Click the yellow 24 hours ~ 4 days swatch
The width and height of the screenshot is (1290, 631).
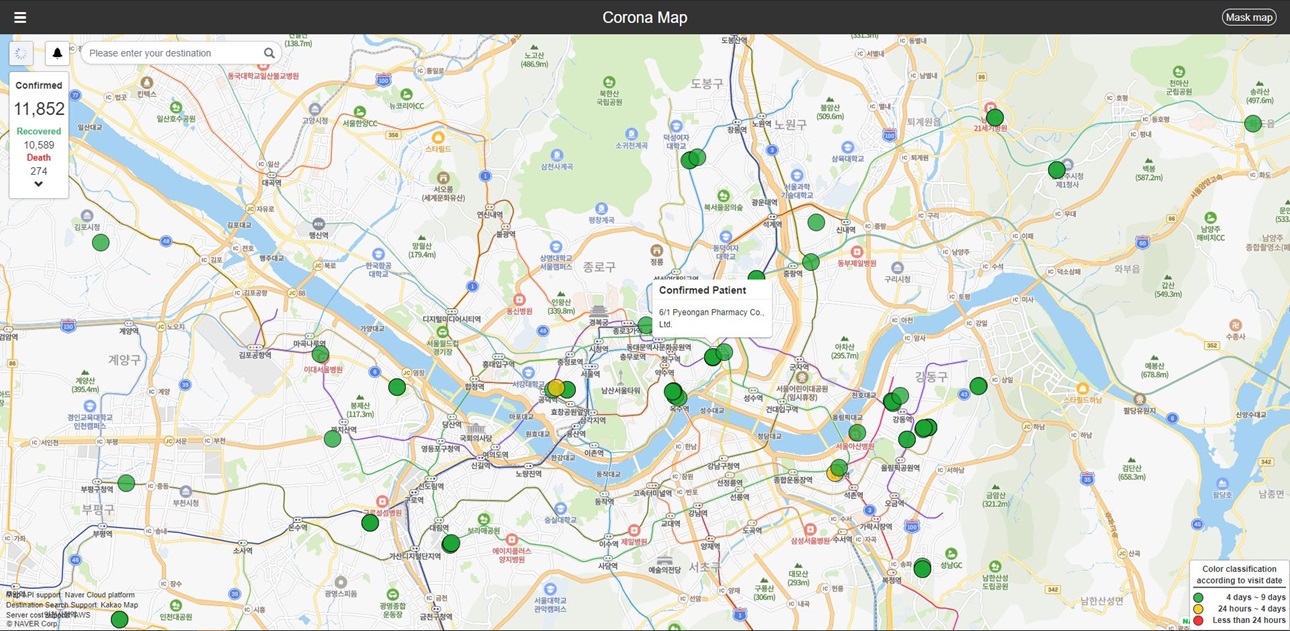coord(1198,609)
